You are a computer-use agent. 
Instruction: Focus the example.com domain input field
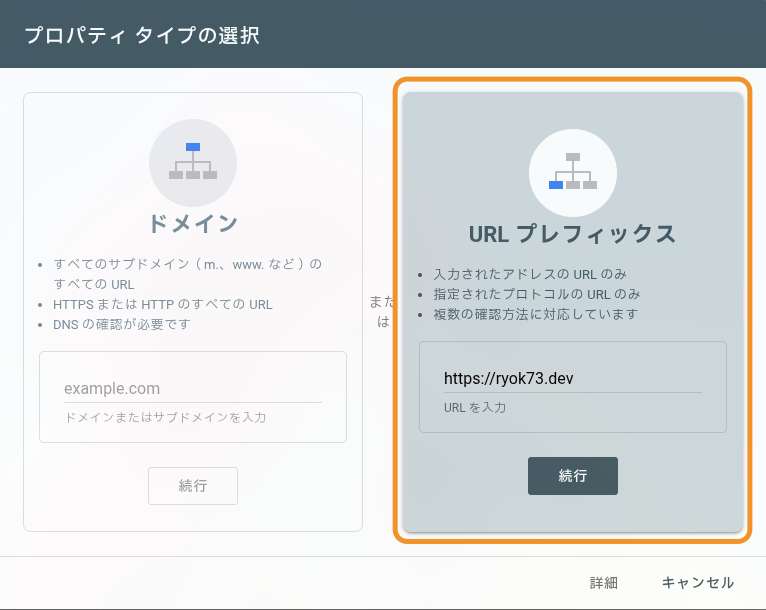tap(193, 388)
